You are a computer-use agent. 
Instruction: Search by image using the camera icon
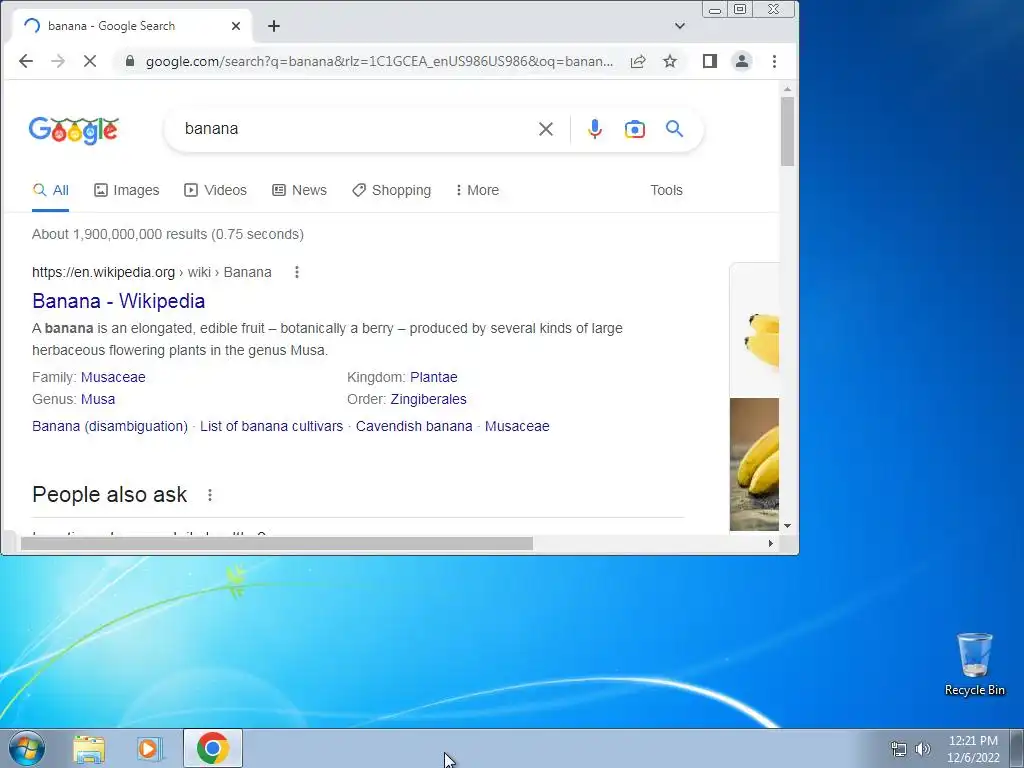635,129
